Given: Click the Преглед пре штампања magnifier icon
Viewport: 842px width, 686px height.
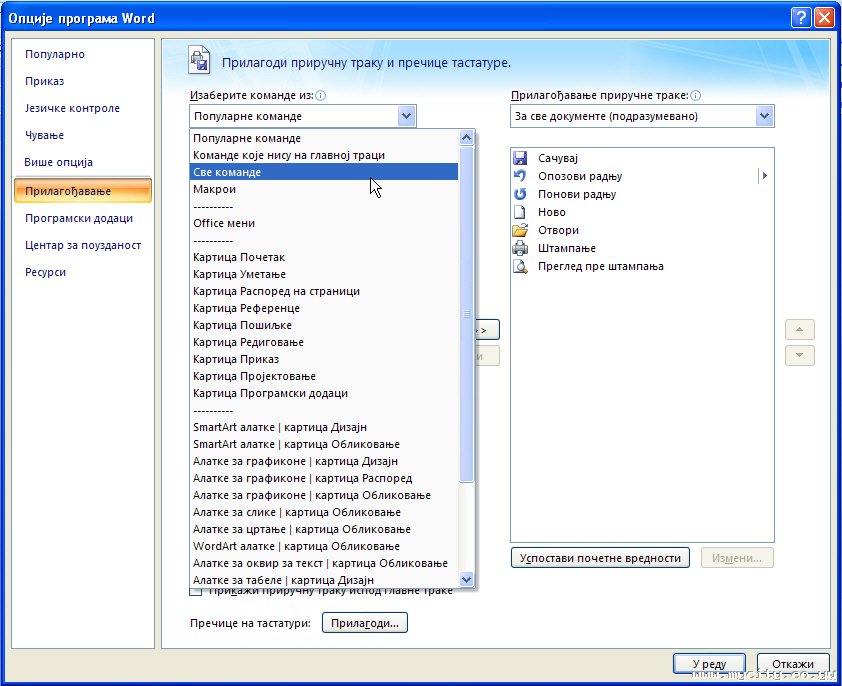Looking at the screenshot, I should click(520, 266).
